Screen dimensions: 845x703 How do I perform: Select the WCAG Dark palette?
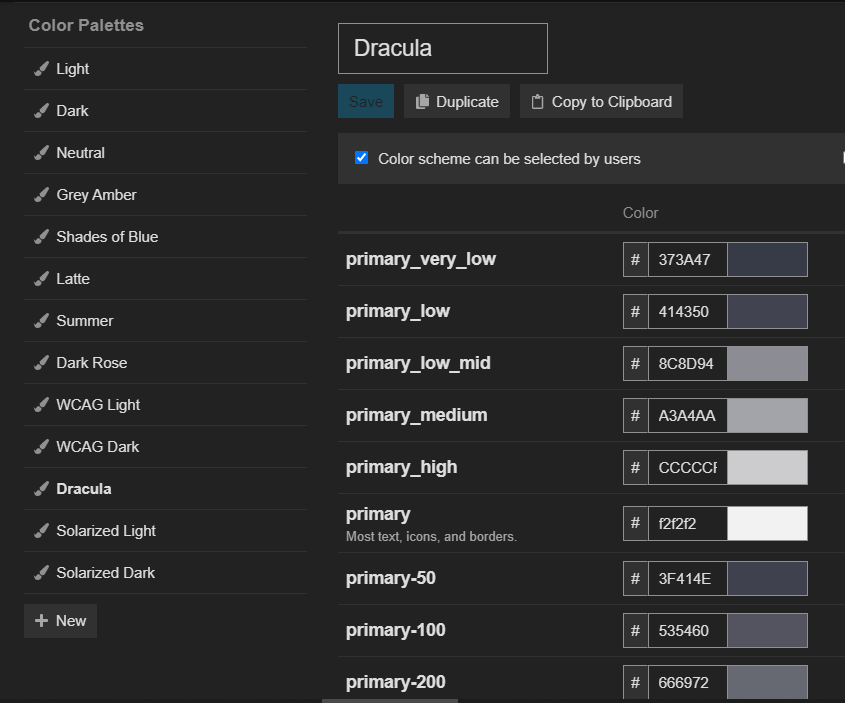(165, 447)
